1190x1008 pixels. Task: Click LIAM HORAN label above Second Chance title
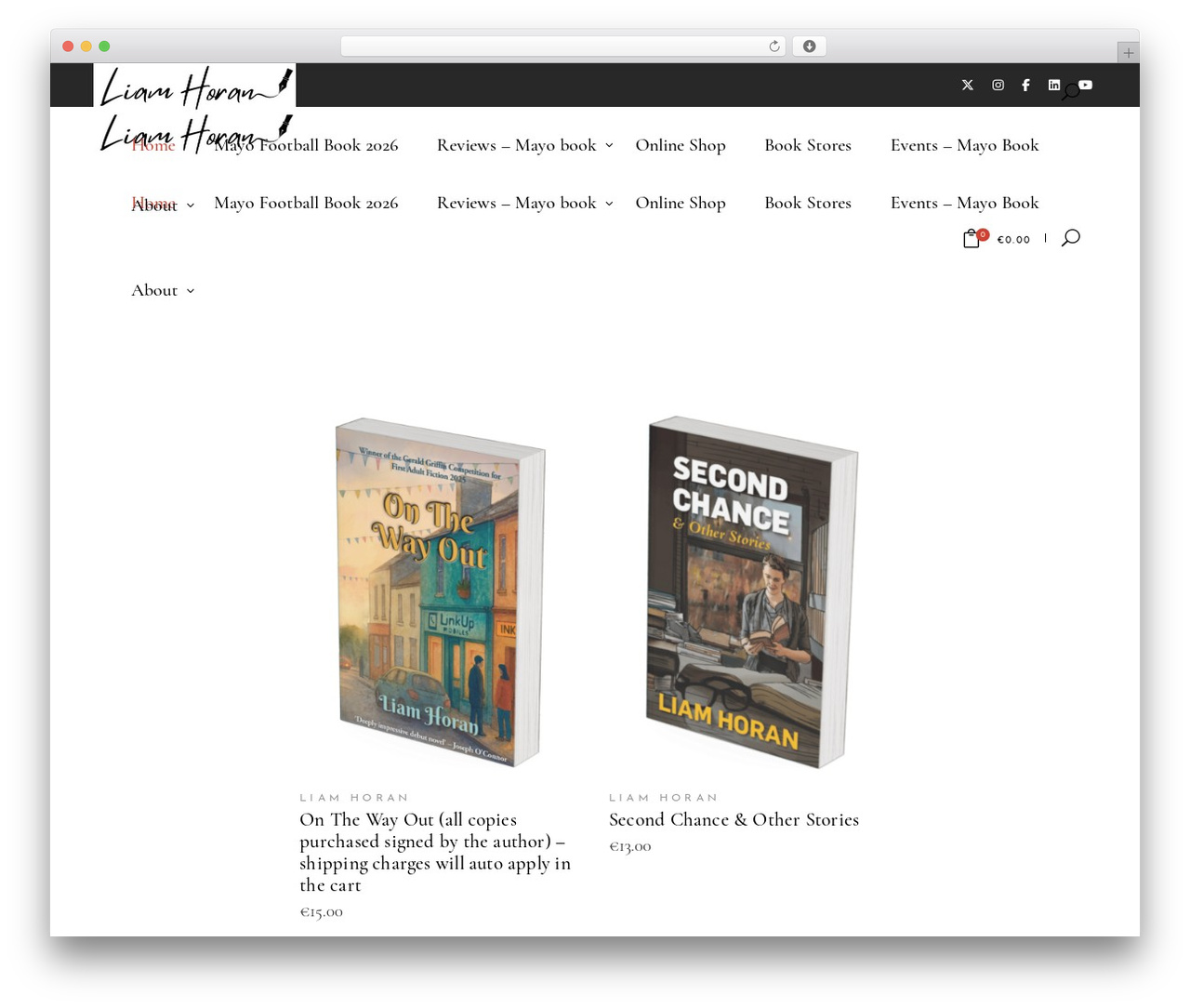664,798
